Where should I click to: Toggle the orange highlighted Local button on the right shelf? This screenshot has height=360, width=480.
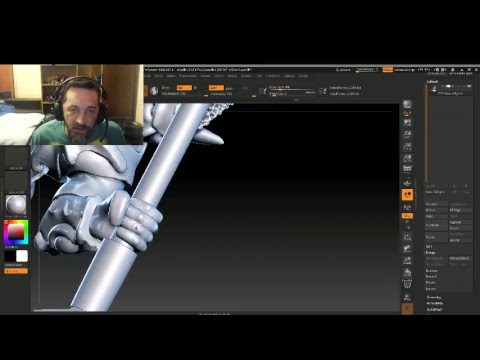(x=407, y=195)
